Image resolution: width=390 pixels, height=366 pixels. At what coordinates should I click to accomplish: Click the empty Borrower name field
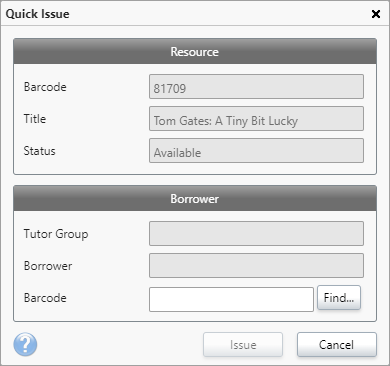point(256,265)
